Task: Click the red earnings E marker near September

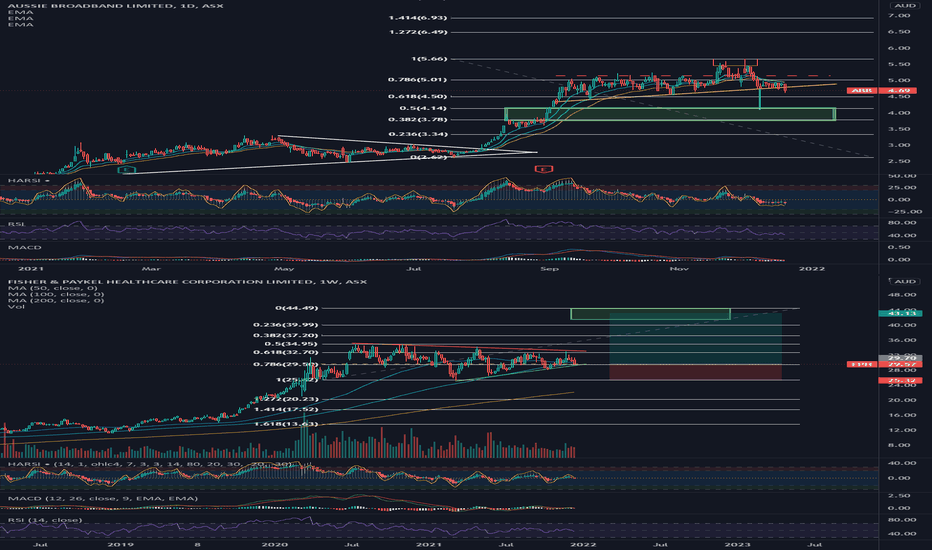Action: click(543, 169)
